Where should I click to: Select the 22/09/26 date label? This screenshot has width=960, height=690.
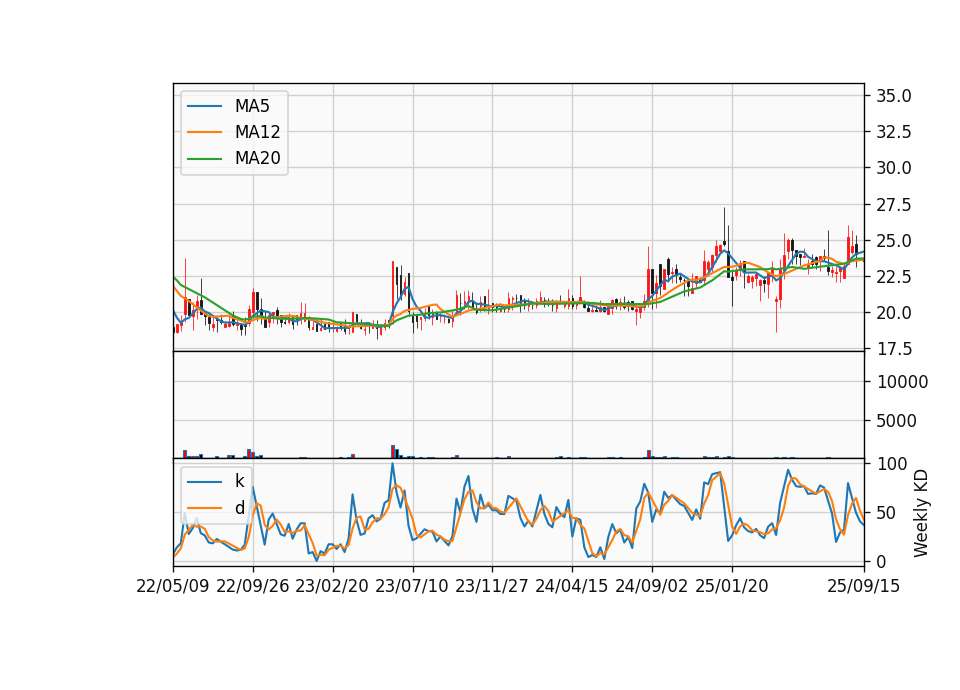[x=253, y=586]
